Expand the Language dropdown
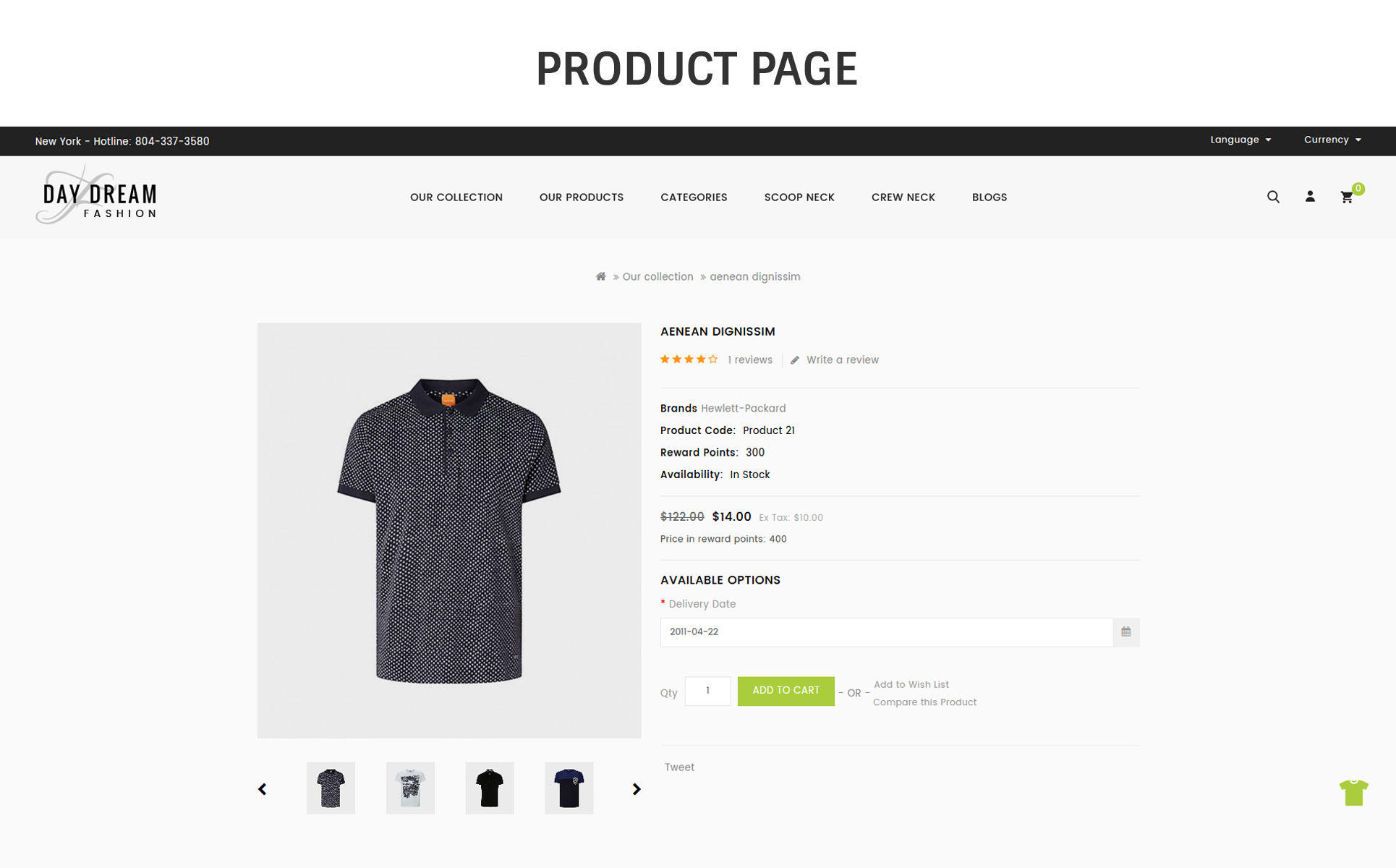Screen dimensions: 1396x868 click(x=1240, y=140)
